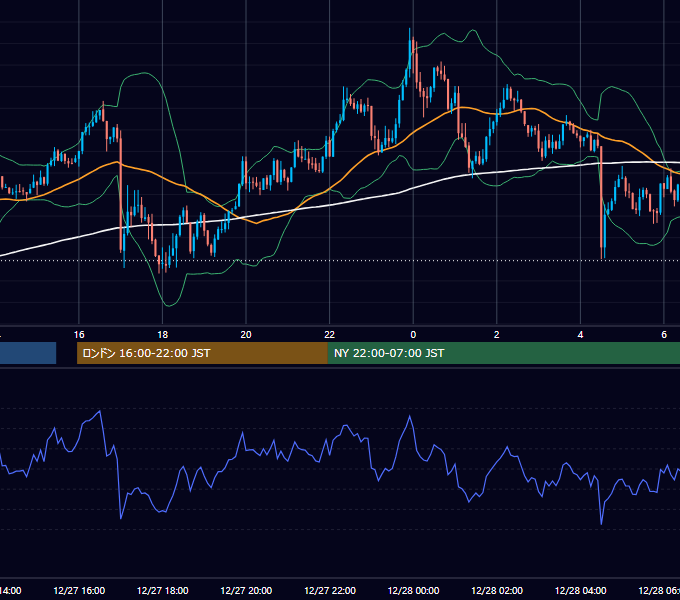
Task: Click the hour 4 axis label
Action: [580, 335]
